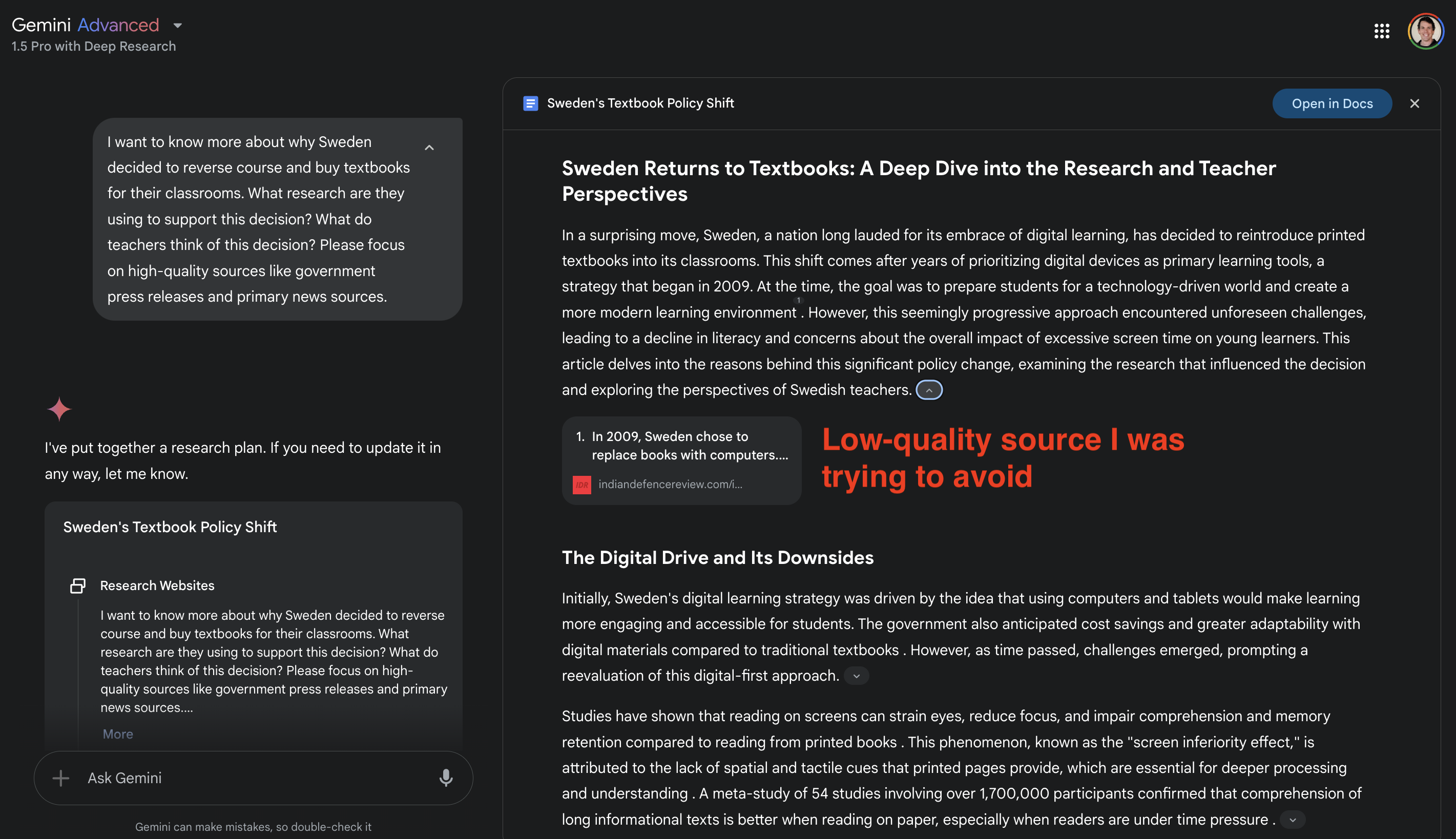Click the IDR favicon in source card
1456x839 pixels.
pyautogui.click(x=581, y=485)
